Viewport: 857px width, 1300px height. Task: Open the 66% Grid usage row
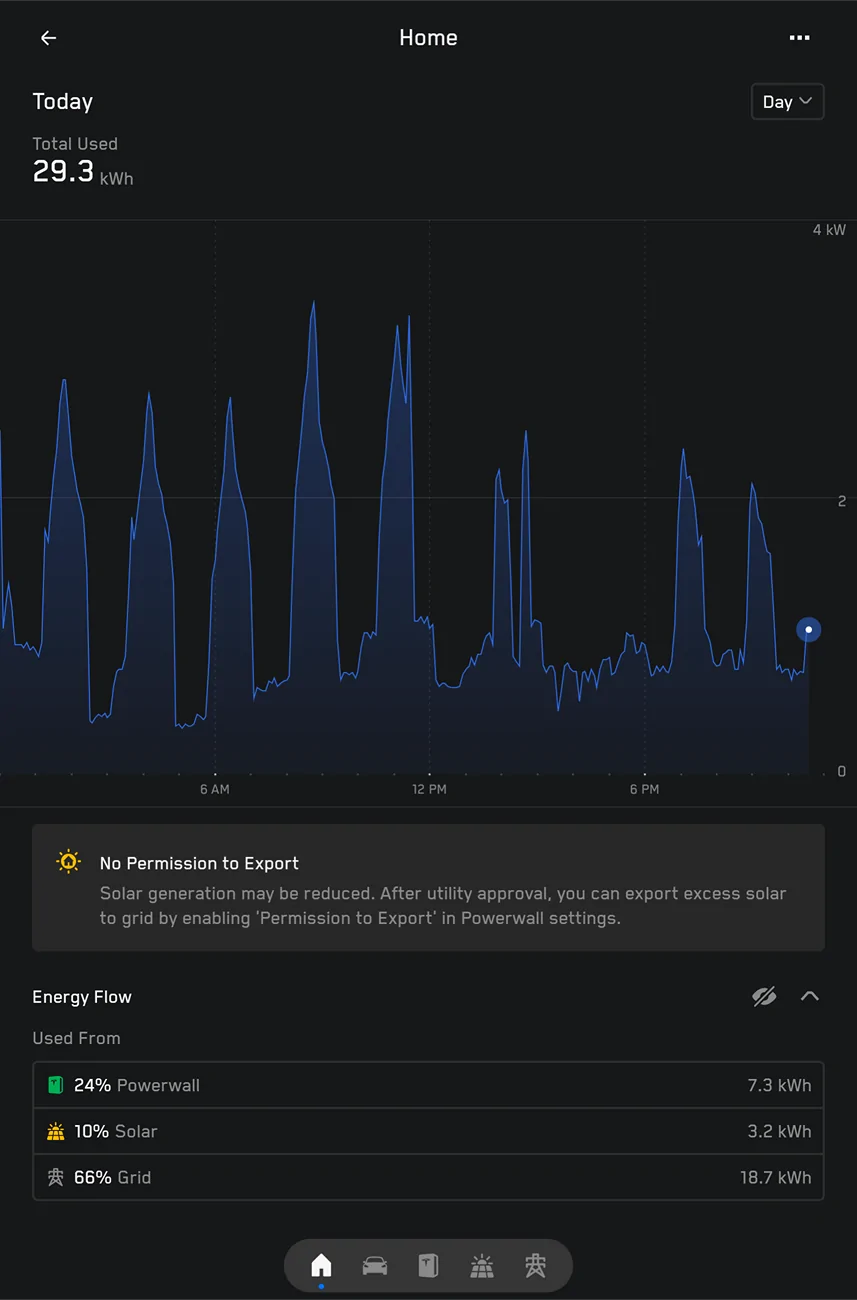[x=428, y=1177]
